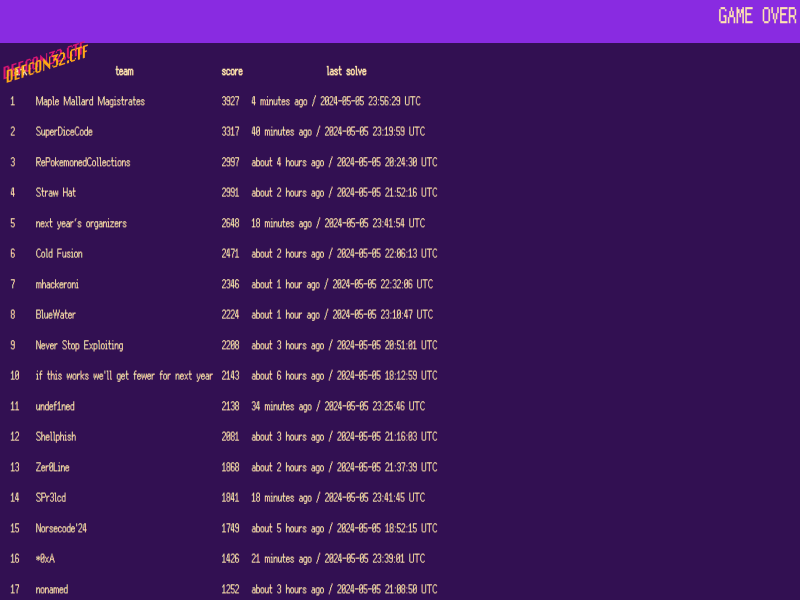This screenshot has width=800, height=600.
Task: Select next year's organizers team
Action: 81,223
